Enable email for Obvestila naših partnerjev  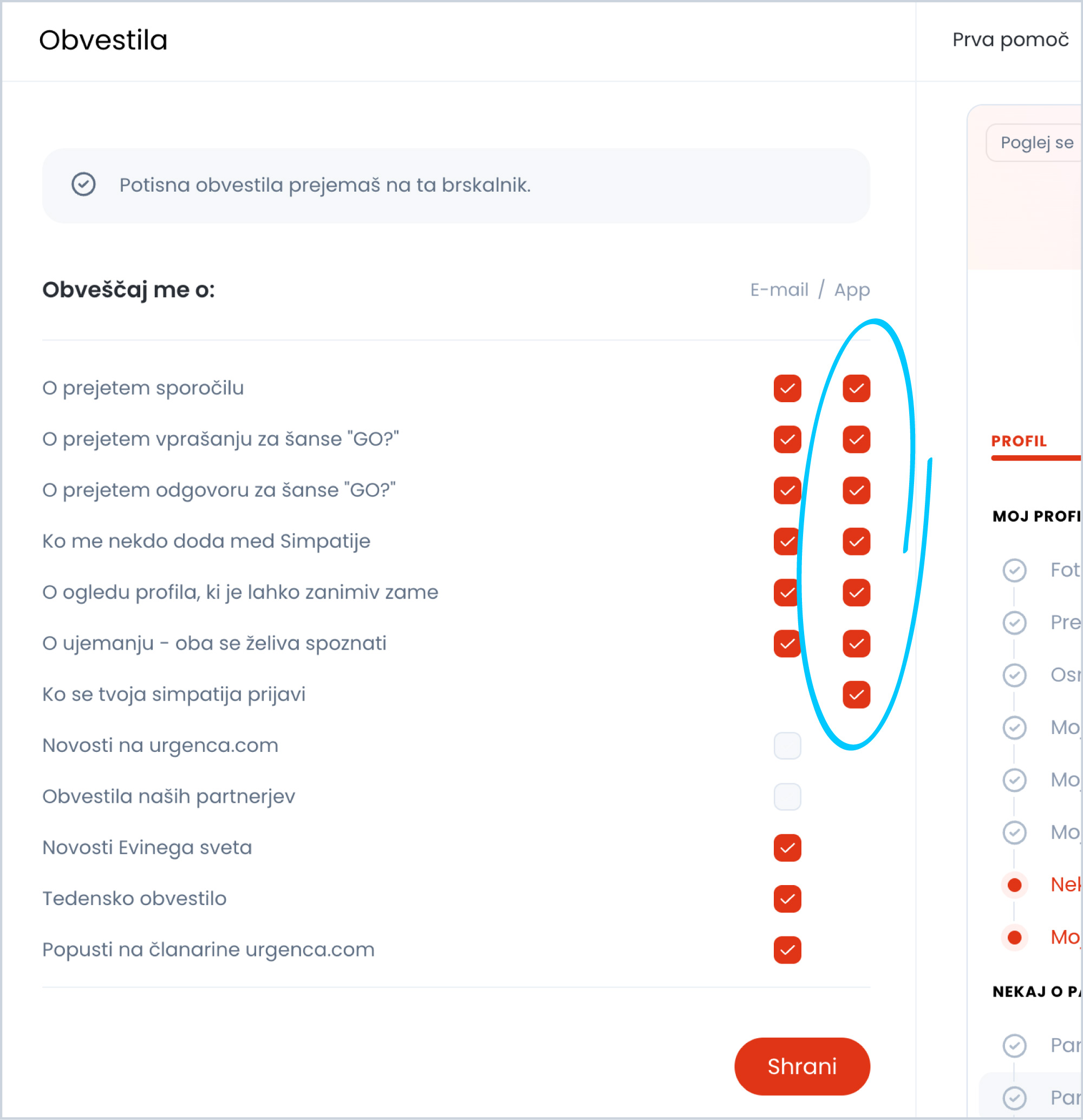(787, 797)
